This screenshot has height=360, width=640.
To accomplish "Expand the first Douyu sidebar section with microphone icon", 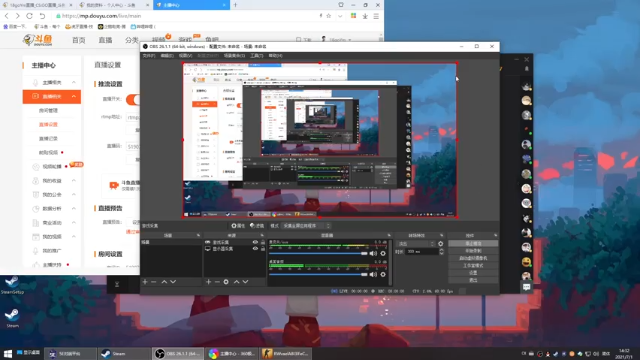I will point(74,82).
